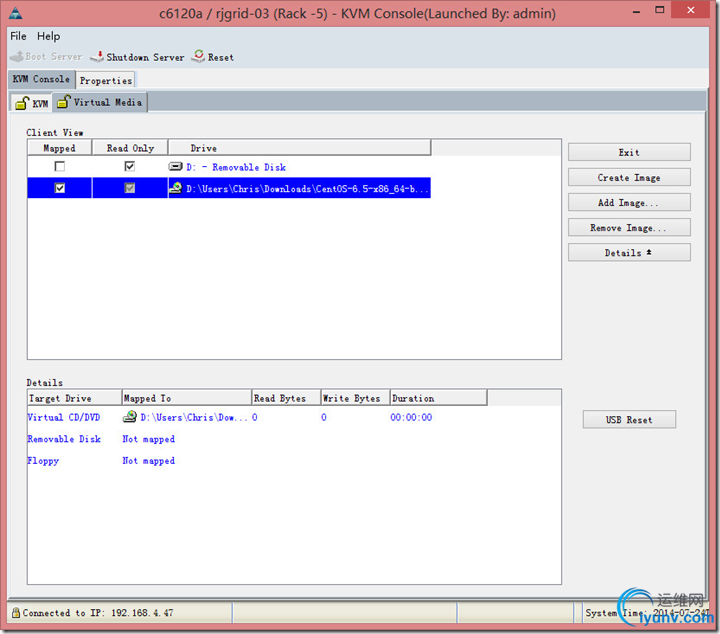Click the Duration column header
The image size is (720, 634).
point(439,398)
